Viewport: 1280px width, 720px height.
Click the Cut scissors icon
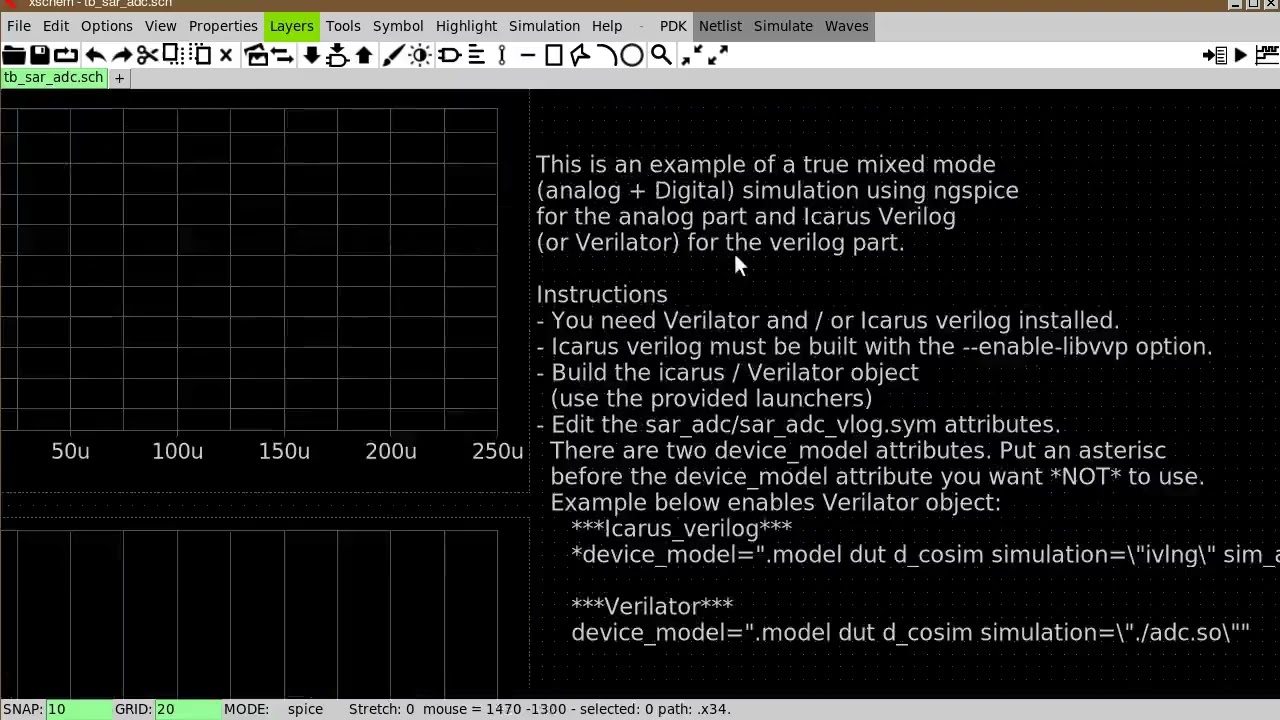coord(147,55)
